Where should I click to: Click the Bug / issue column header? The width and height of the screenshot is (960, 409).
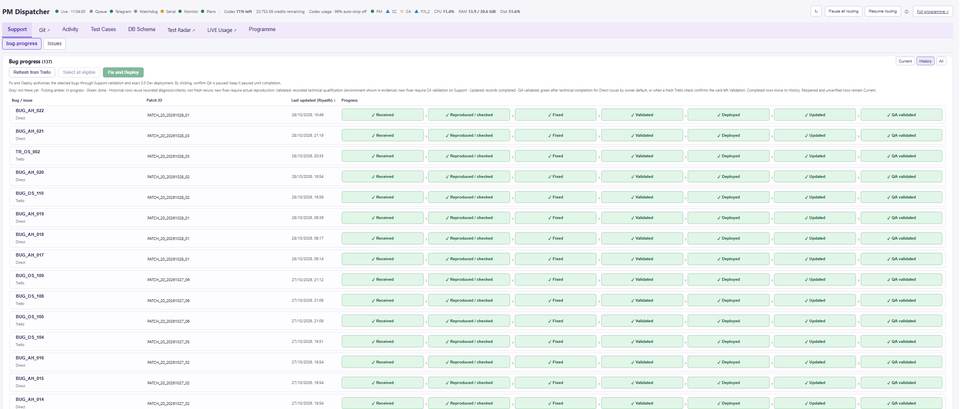[22, 99]
